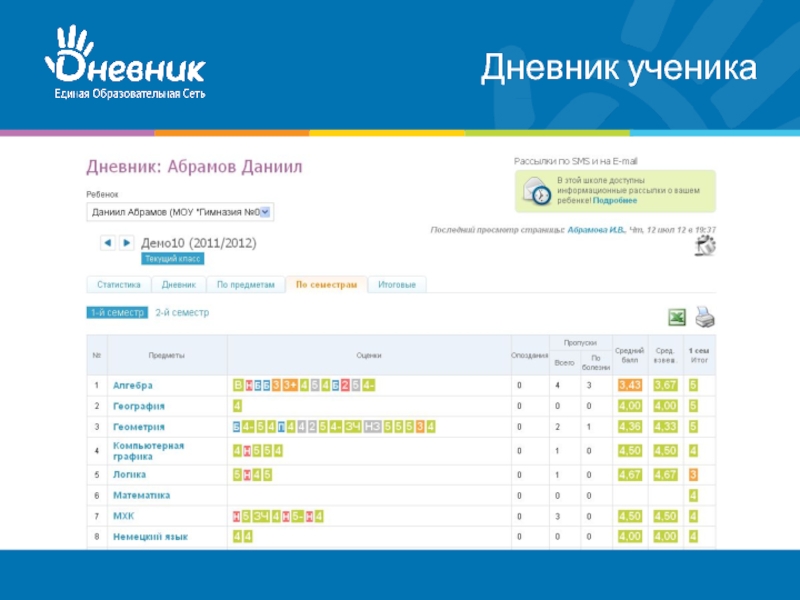Switch to the Статистика tab
Image resolution: width=800 pixels, height=600 pixels.
pyautogui.click(x=119, y=285)
